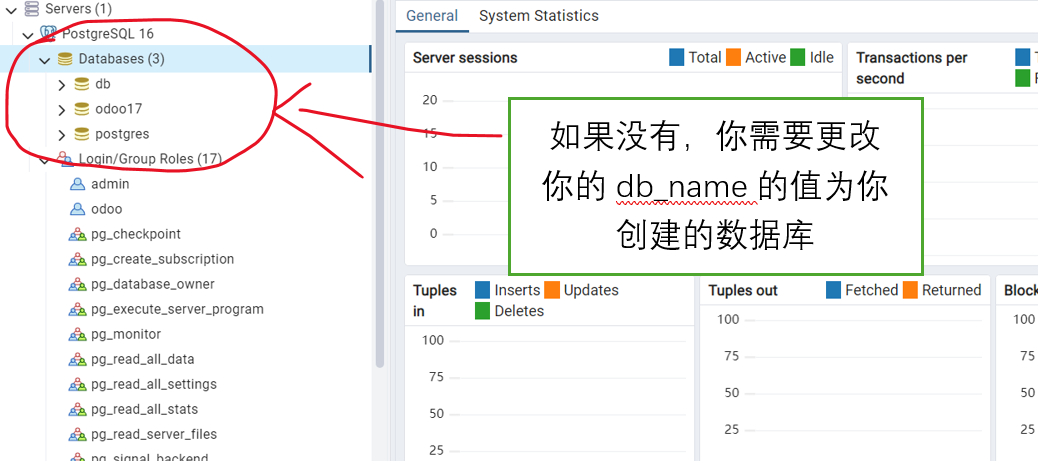
Task: Select the PostgreSQL 16 server label
Action: (x=108, y=34)
